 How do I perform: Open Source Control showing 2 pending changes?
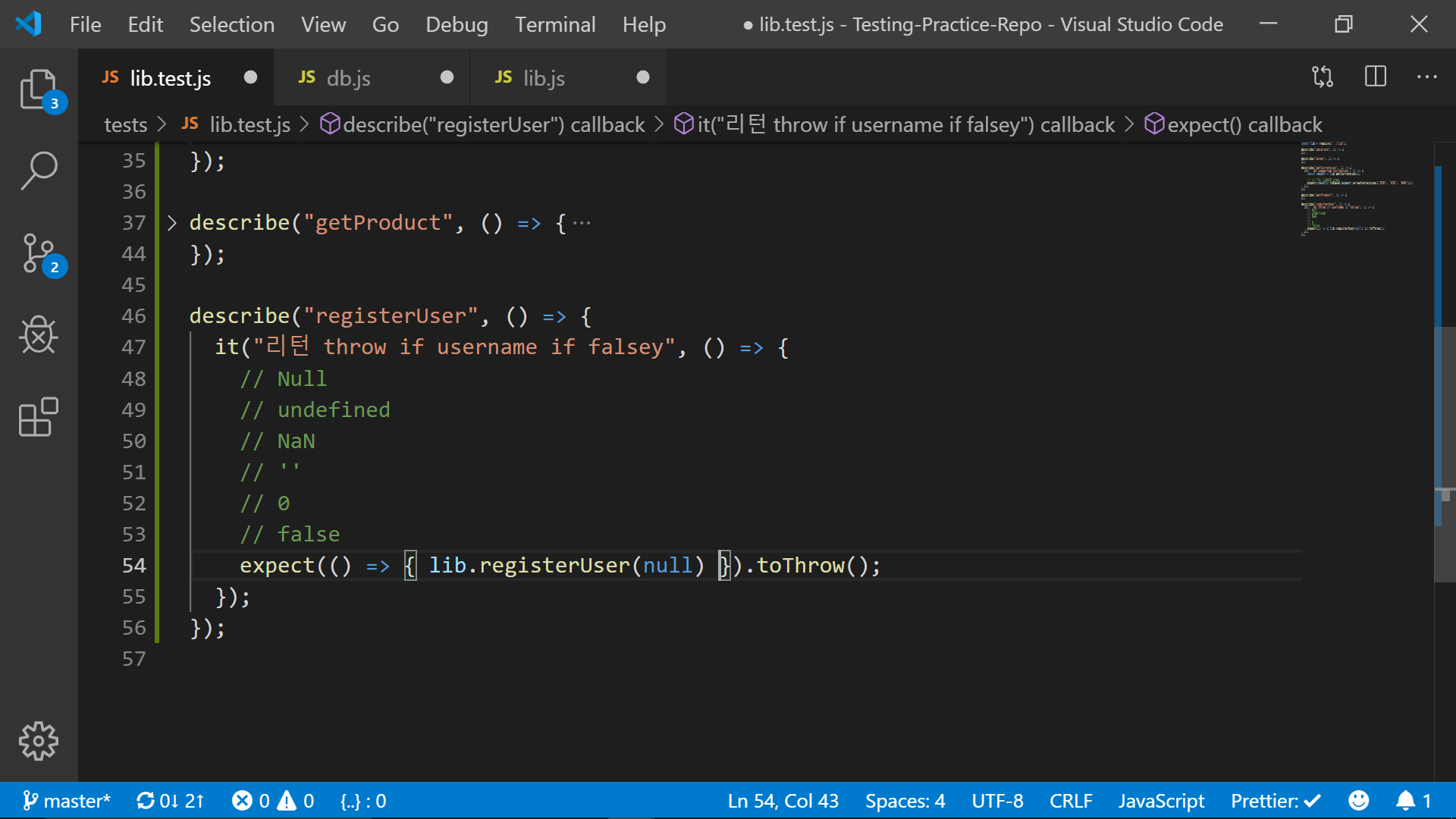click(39, 254)
